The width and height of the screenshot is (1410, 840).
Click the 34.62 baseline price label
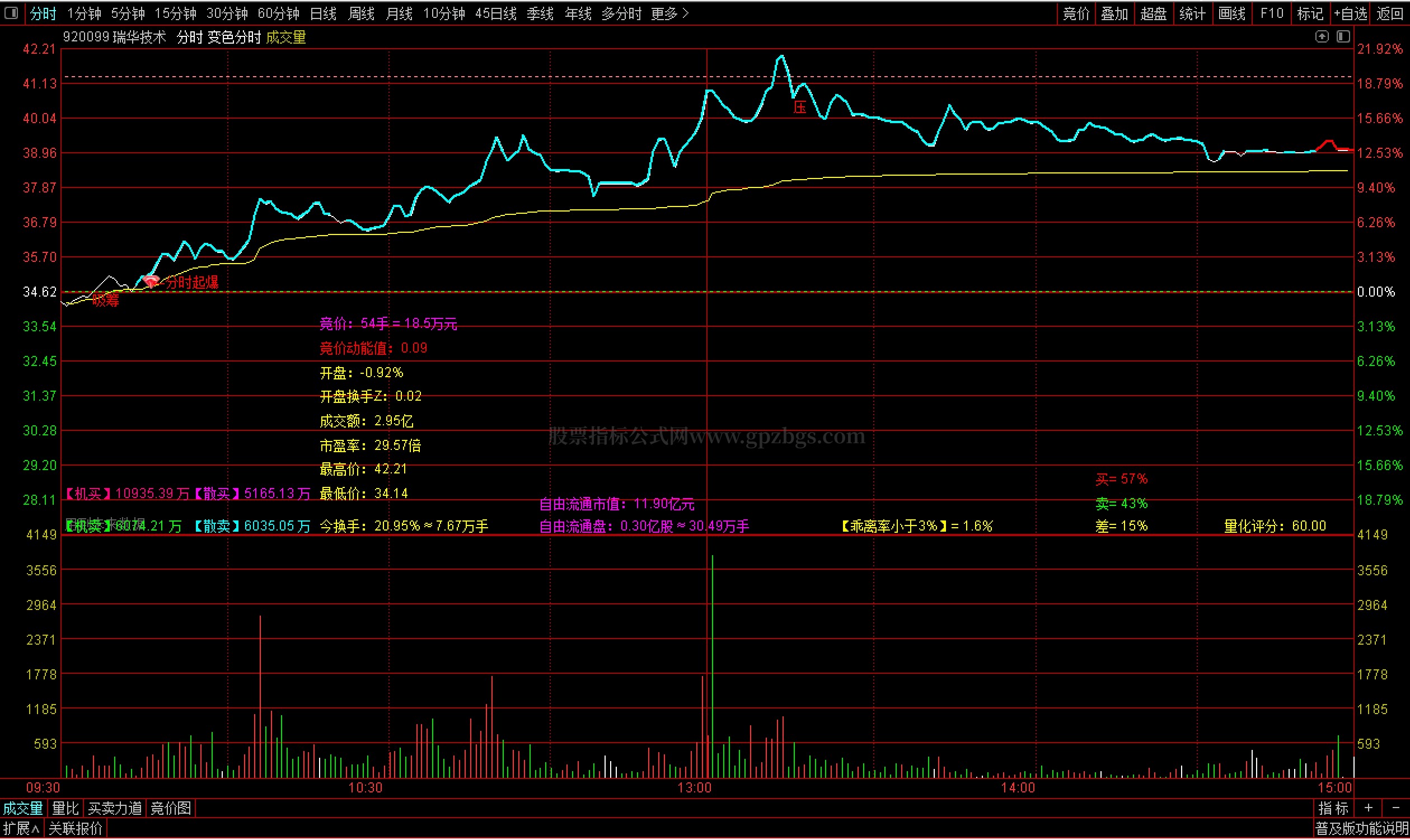tap(40, 292)
